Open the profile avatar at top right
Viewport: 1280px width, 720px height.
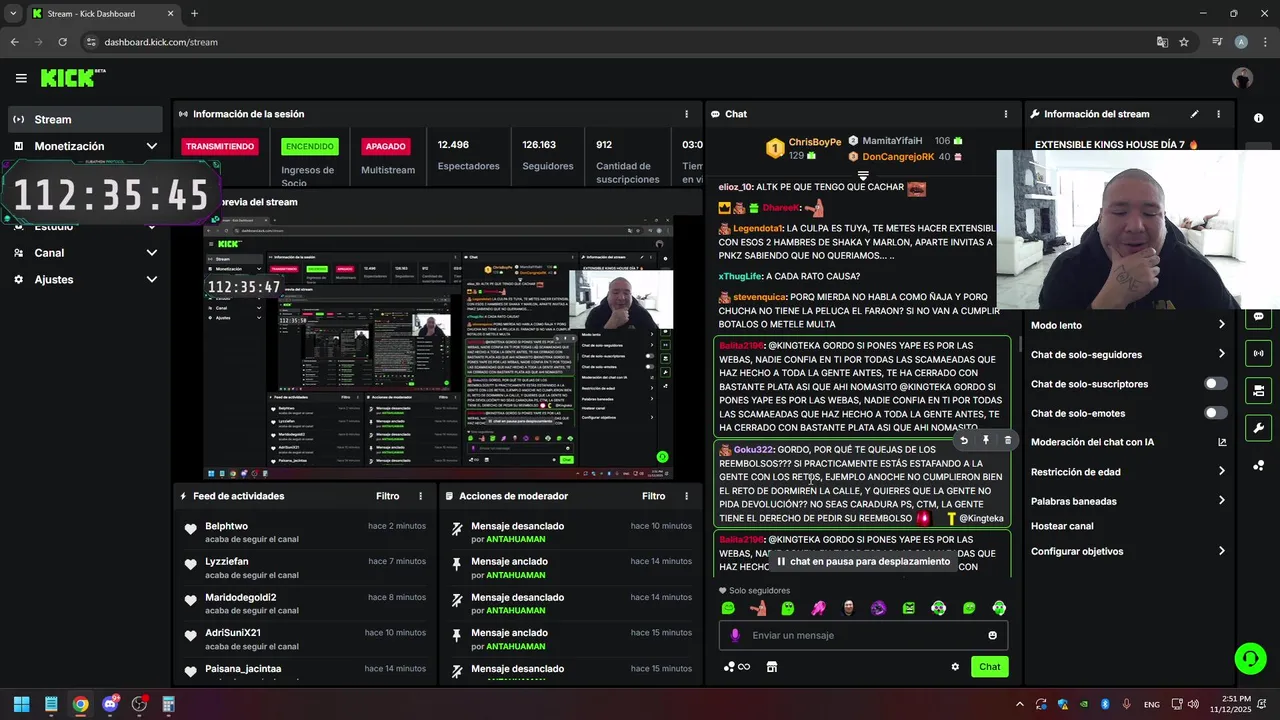[1242, 78]
